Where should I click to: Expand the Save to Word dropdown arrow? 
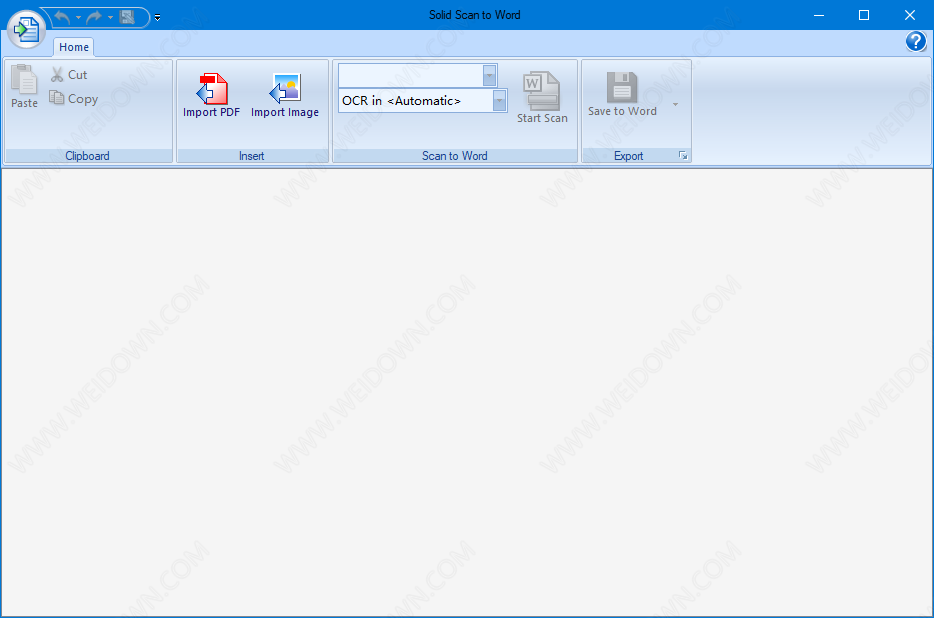click(675, 104)
